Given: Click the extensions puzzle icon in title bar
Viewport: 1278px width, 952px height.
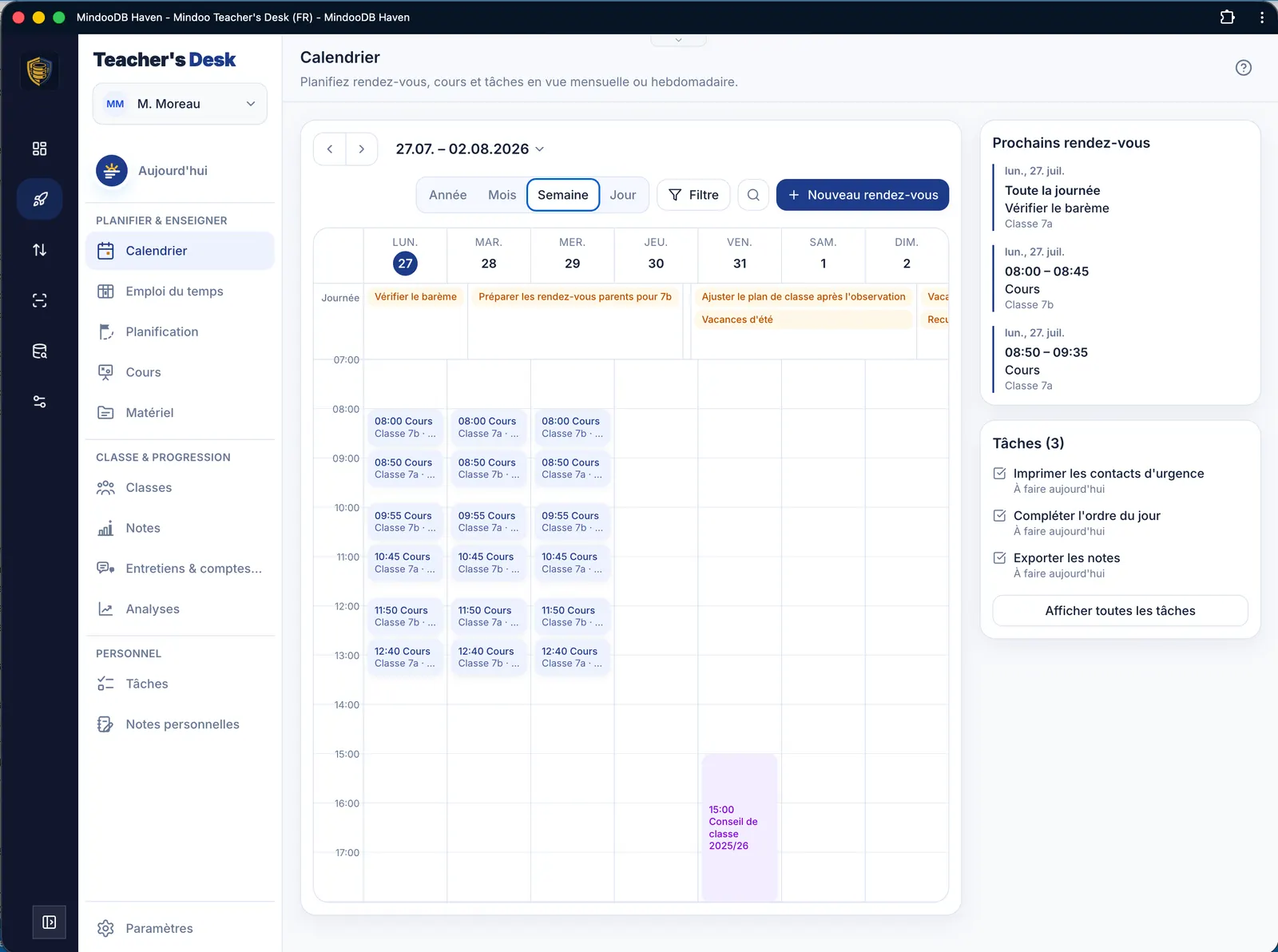Looking at the screenshot, I should pos(1228,17).
